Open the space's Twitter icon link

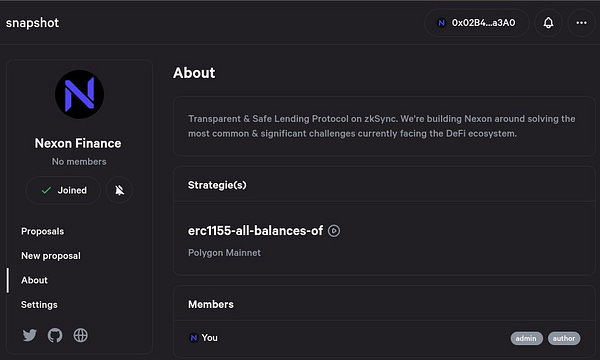pyautogui.click(x=29, y=336)
